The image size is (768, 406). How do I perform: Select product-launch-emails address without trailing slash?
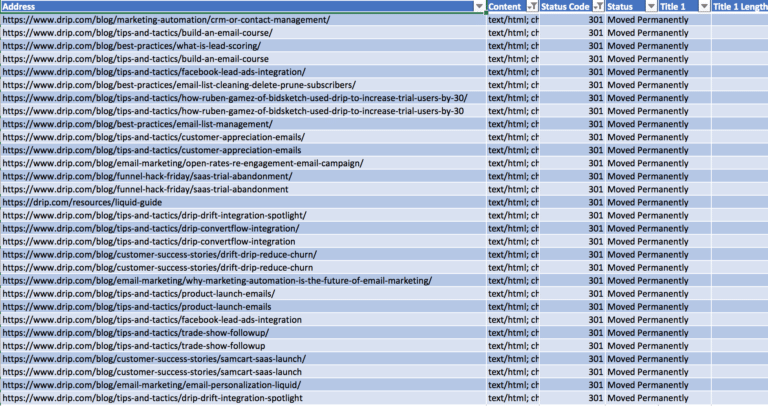coord(243,307)
